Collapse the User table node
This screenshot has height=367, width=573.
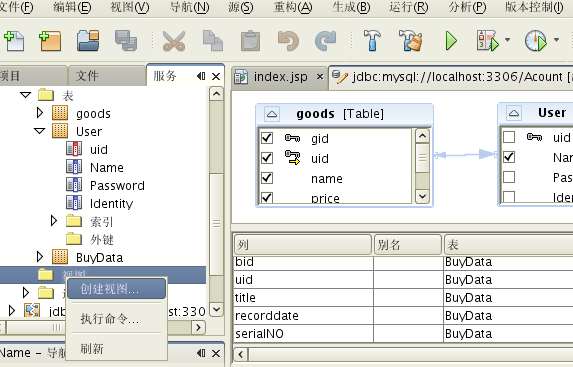point(39,131)
